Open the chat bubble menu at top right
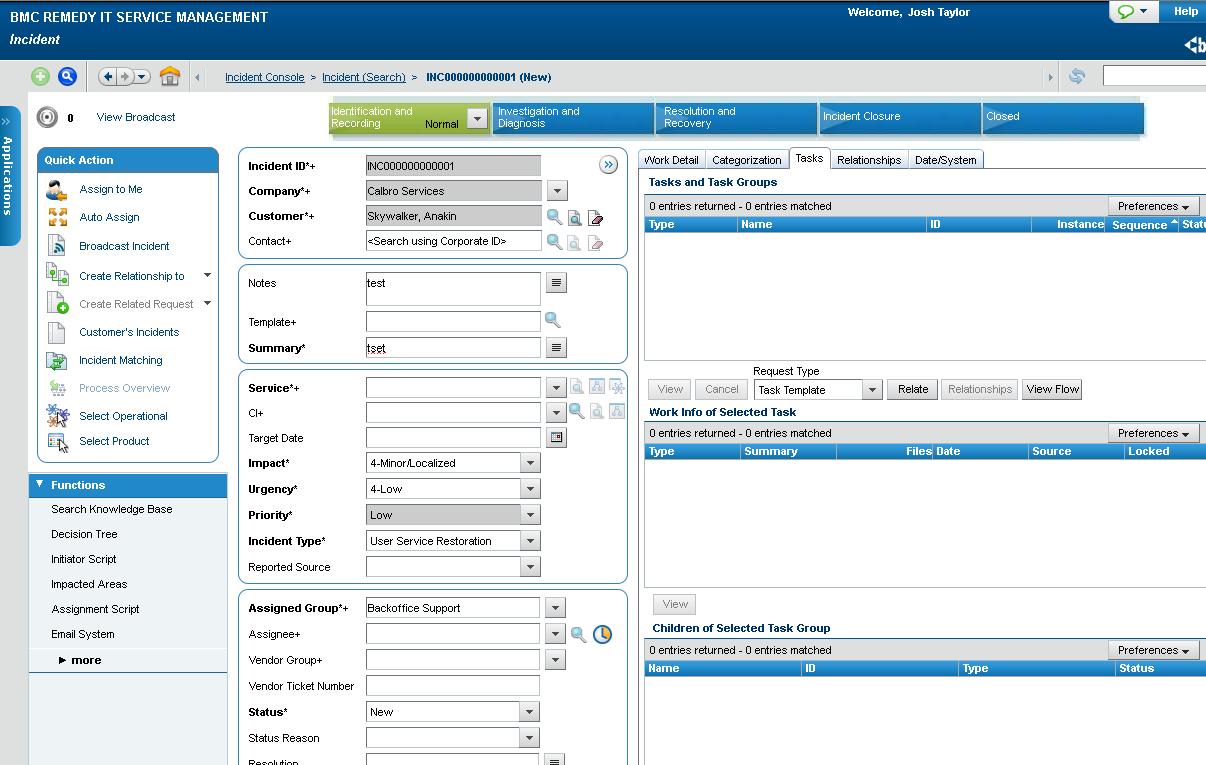 pyautogui.click(x=1134, y=12)
